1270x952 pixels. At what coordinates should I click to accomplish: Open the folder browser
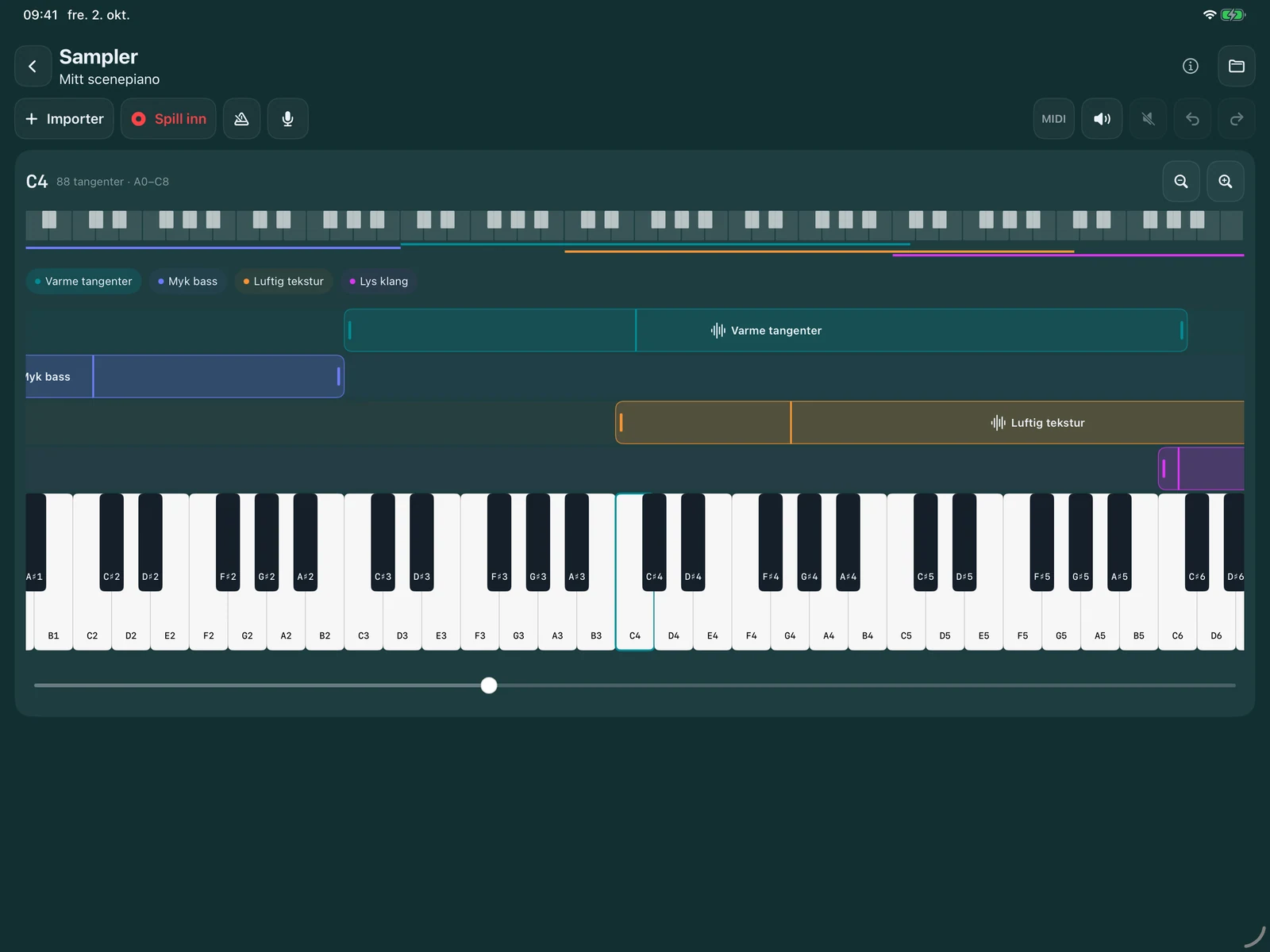click(x=1236, y=67)
